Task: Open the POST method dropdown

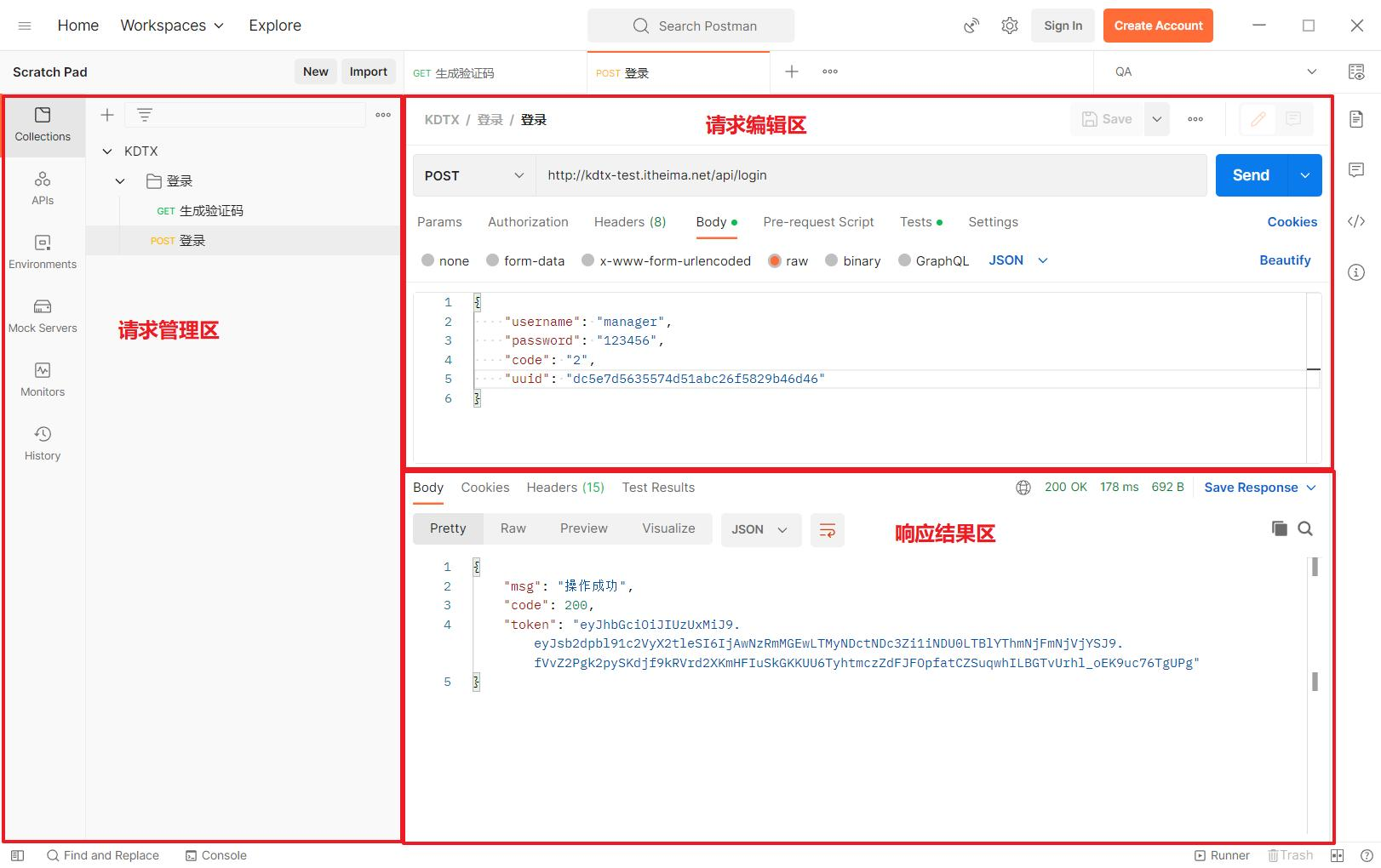Action: click(x=474, y=175)
